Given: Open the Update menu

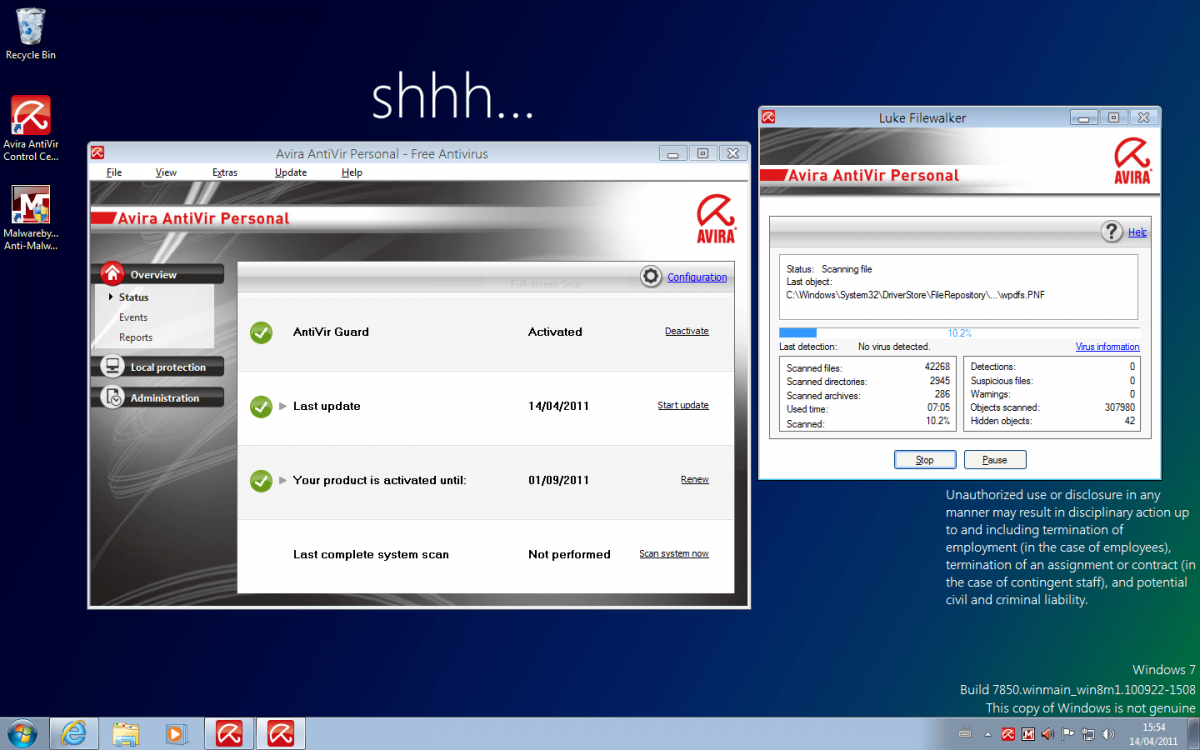Looking at the screenshot, I should 291,172.
